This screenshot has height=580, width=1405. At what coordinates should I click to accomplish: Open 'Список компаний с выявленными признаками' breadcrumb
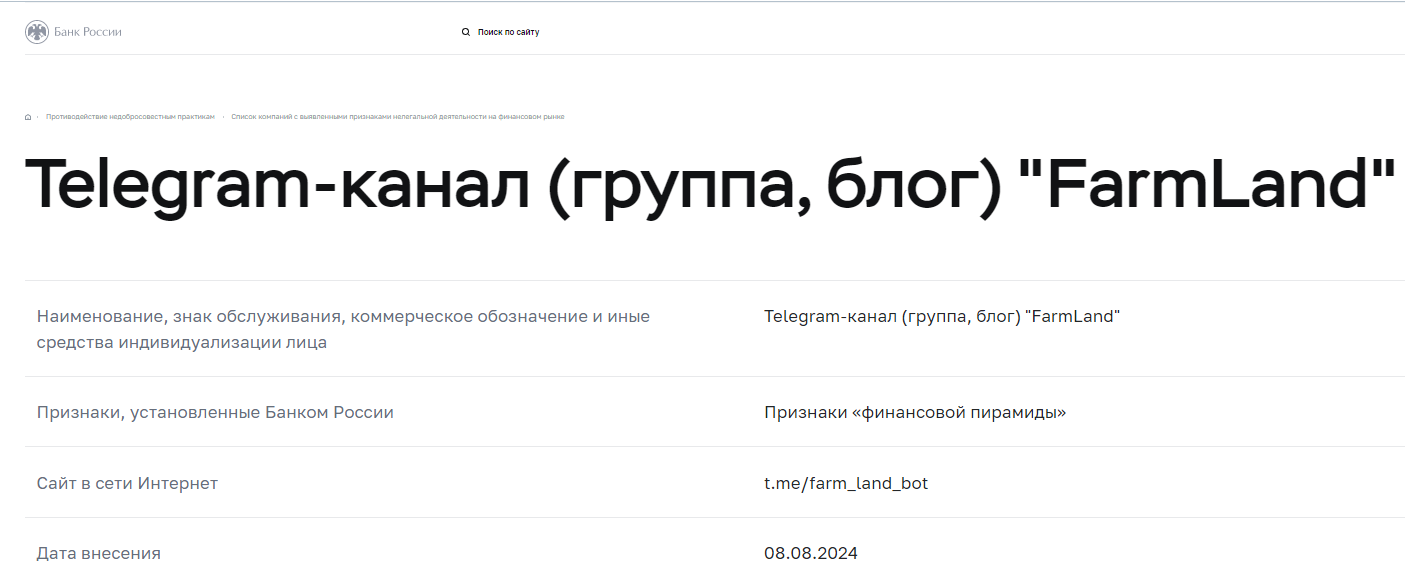[397, 117]
